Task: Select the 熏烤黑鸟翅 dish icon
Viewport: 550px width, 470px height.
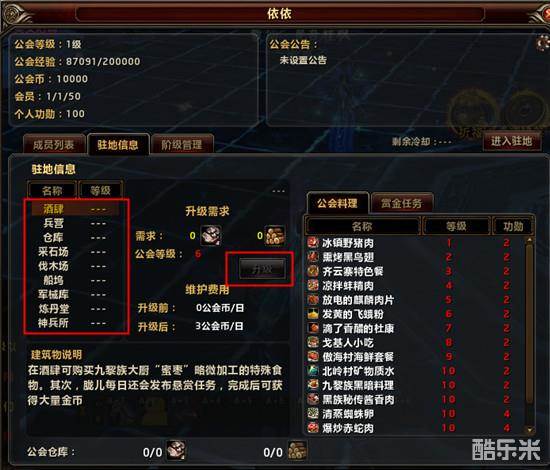Action: tap(313, 257)
